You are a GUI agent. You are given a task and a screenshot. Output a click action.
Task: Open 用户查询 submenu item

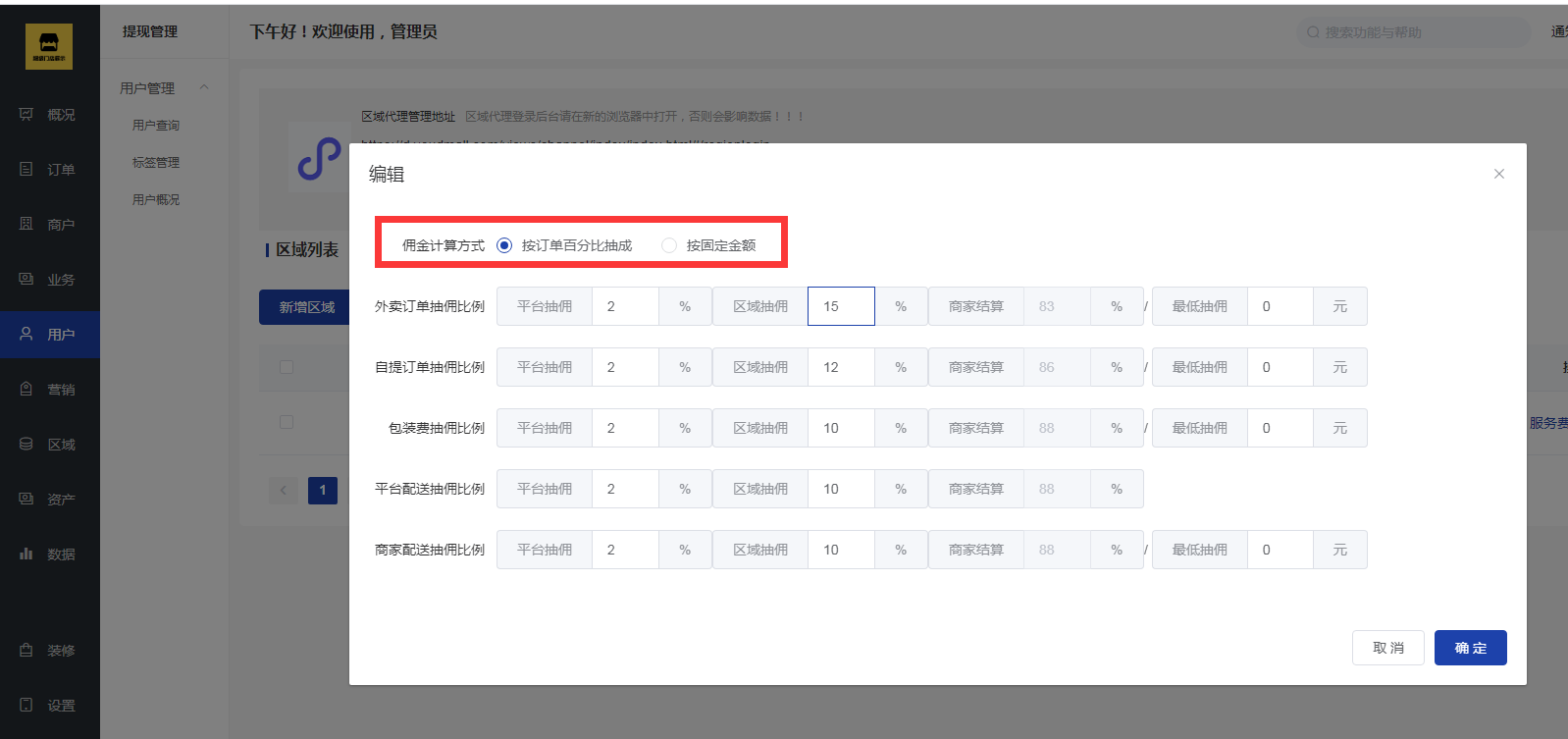coord(156,126)
